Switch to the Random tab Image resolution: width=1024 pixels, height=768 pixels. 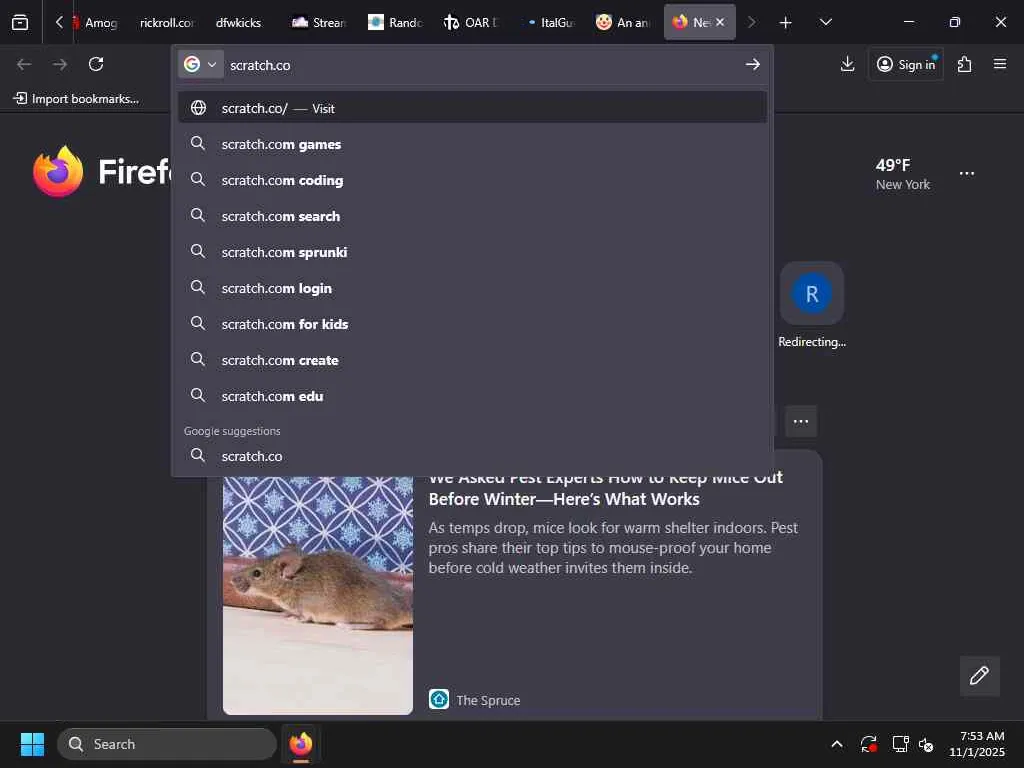[x=394, y=23]
